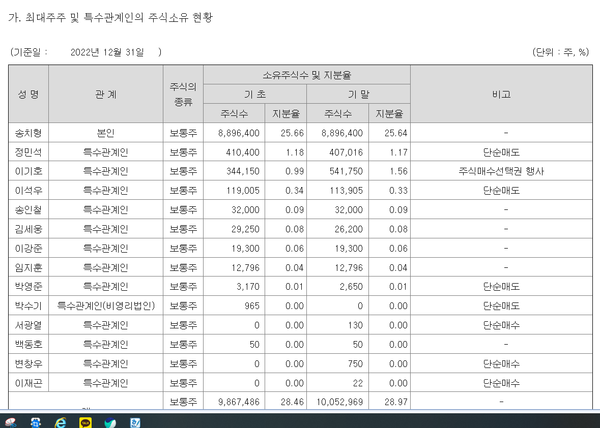This screenshot has width=600, height=428.
Task: Select the name 서광열
Action: (28, 325)
